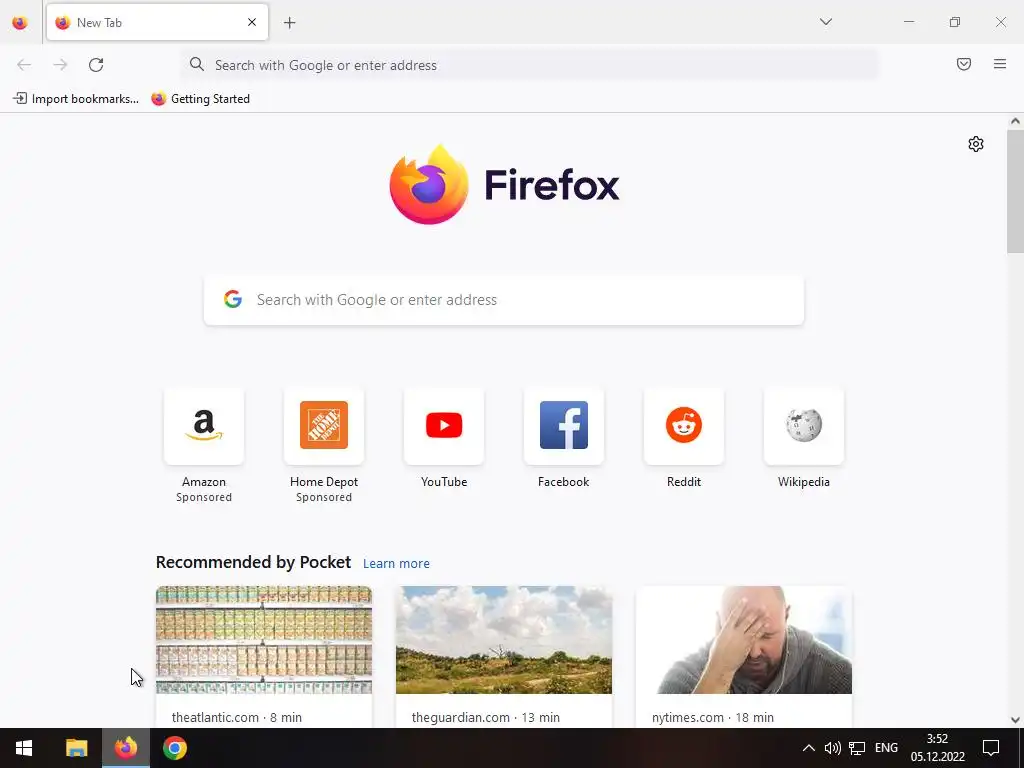The height and width of the screenshot is (768, 1024).
Task: Restore down the Firefox window
Action: (x=955, y=22)
